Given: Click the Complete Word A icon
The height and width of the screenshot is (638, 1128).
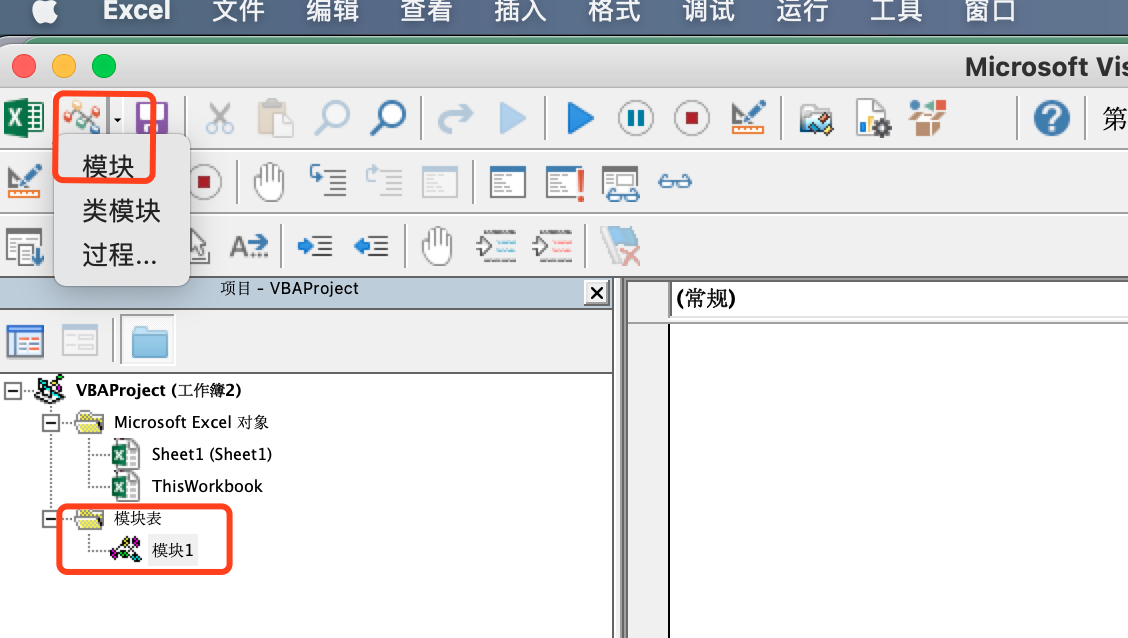Looking at the screenshot, I should pyautogui.click(x=248, y=246).
